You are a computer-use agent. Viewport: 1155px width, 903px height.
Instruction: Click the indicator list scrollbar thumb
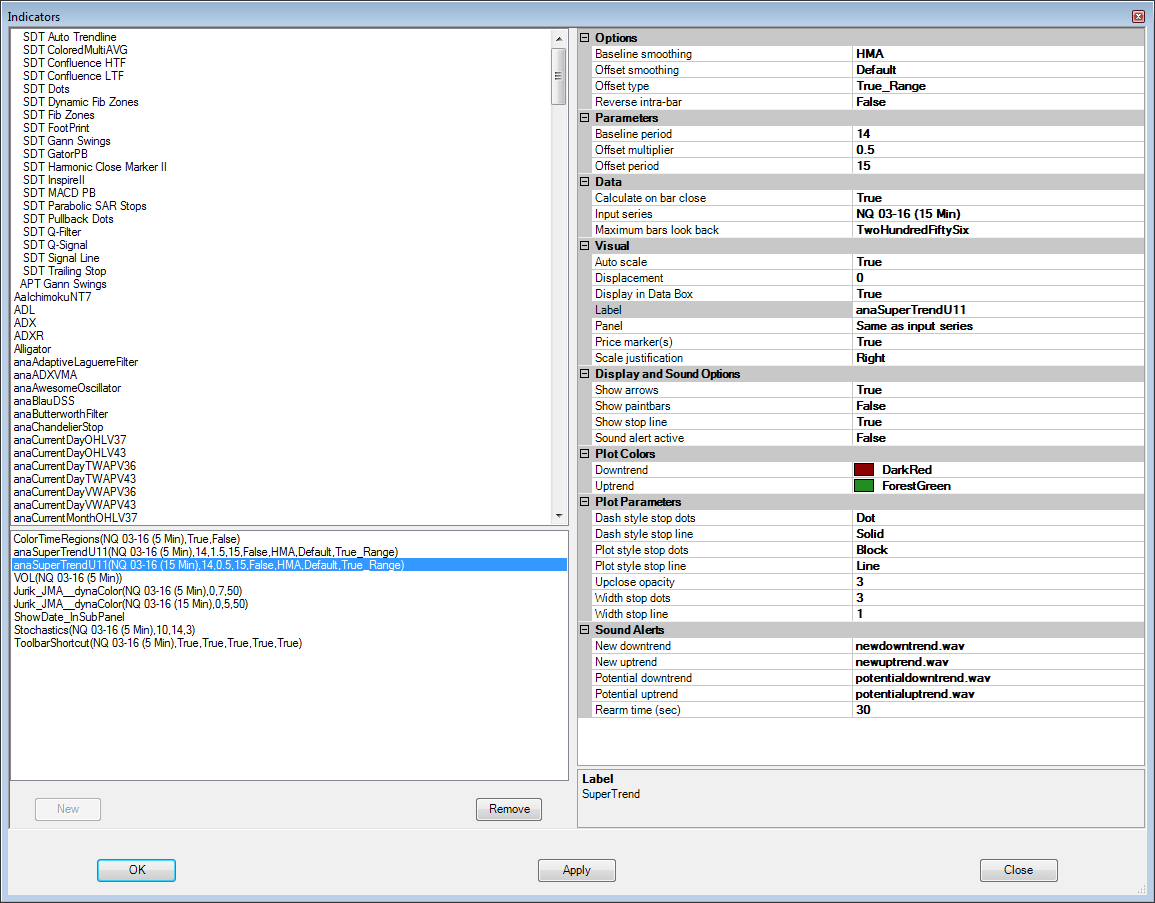click(558, 76)
